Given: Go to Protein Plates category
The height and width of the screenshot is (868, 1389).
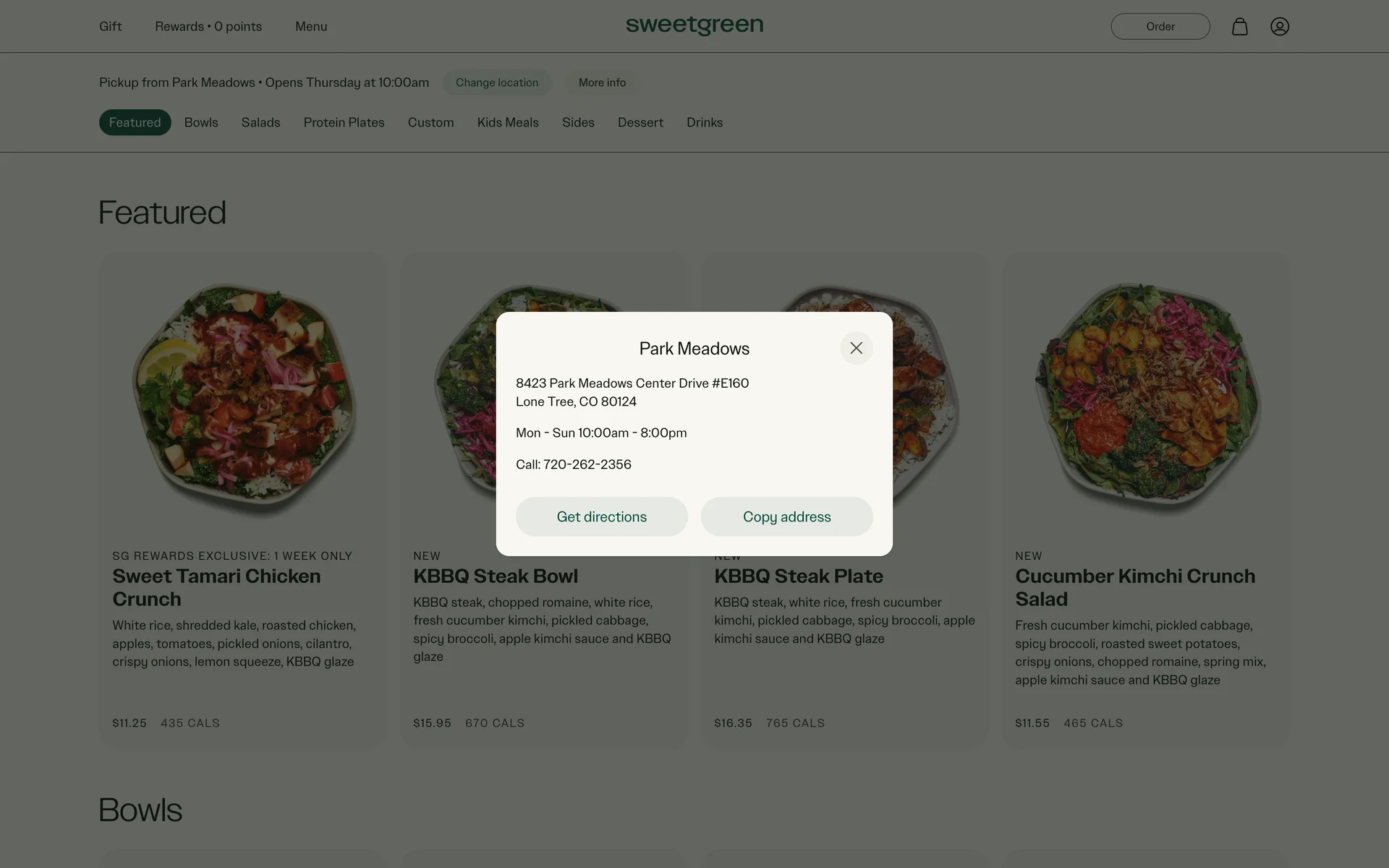Looking at the screenshot, I should [344, 122].
